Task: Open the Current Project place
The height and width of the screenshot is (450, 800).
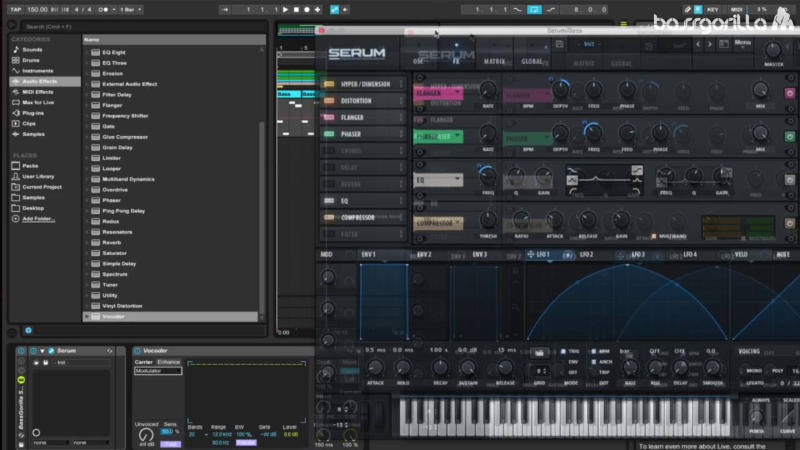Action: [42, 187]
